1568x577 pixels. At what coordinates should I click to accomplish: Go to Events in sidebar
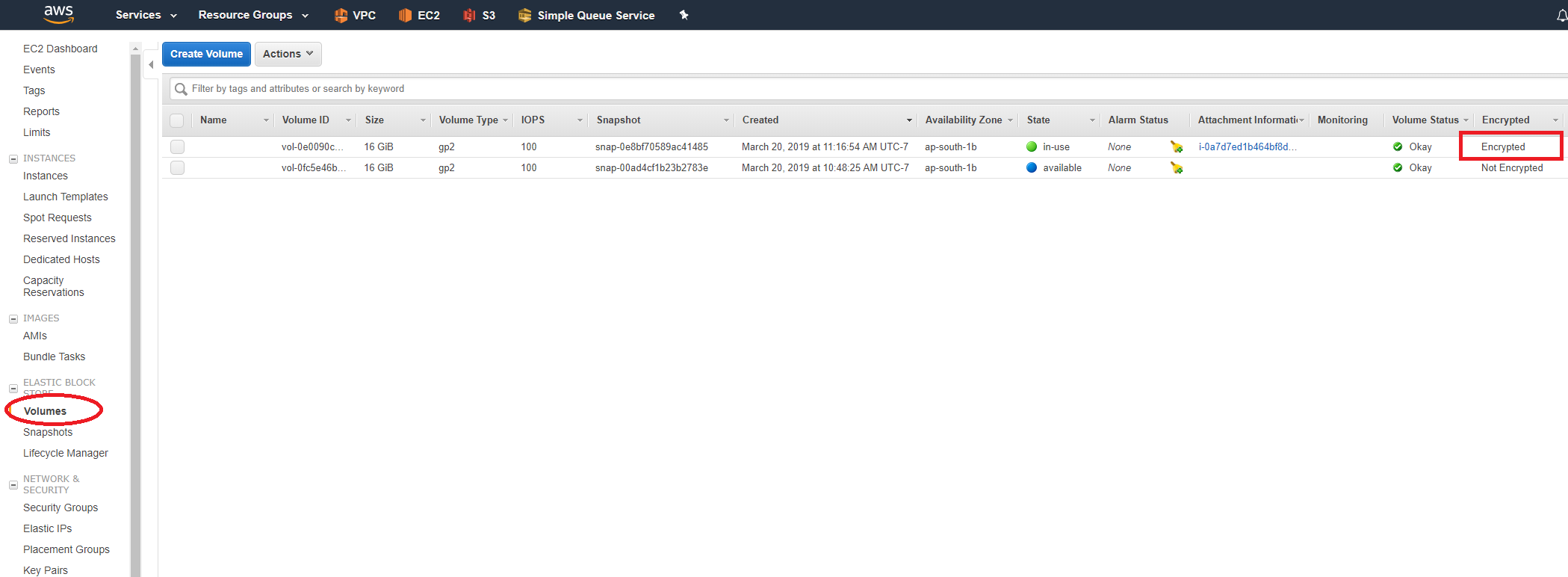tap(39, 70)
